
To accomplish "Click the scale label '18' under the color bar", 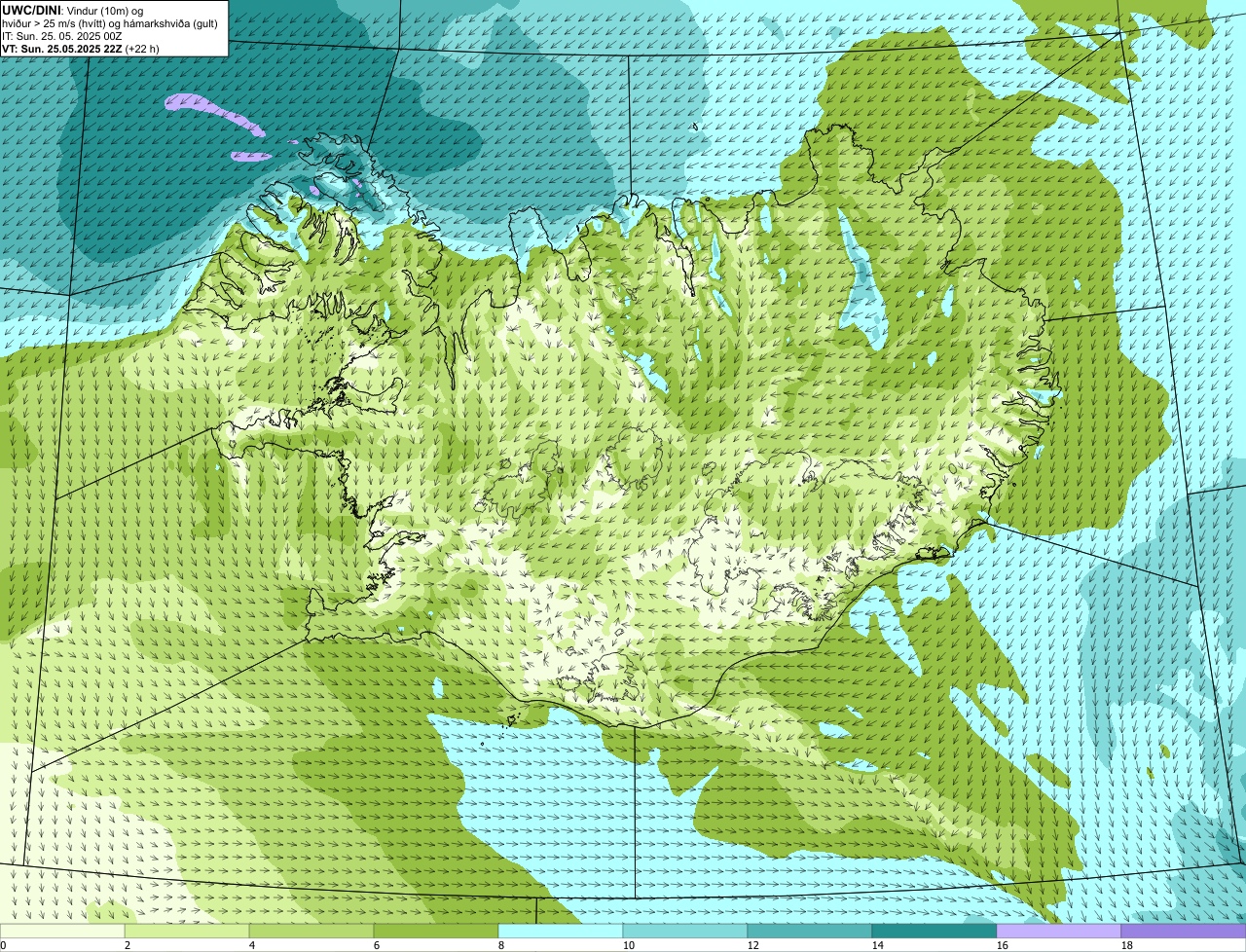I will [1127, 945].
